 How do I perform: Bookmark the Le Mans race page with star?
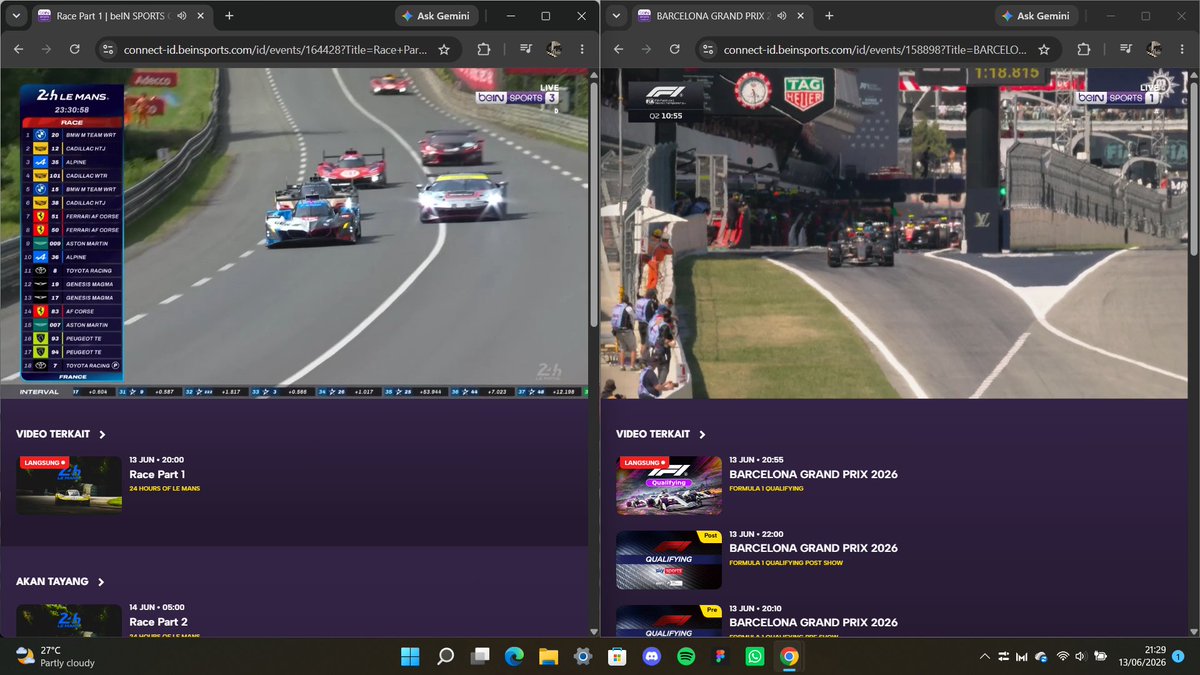444,49
